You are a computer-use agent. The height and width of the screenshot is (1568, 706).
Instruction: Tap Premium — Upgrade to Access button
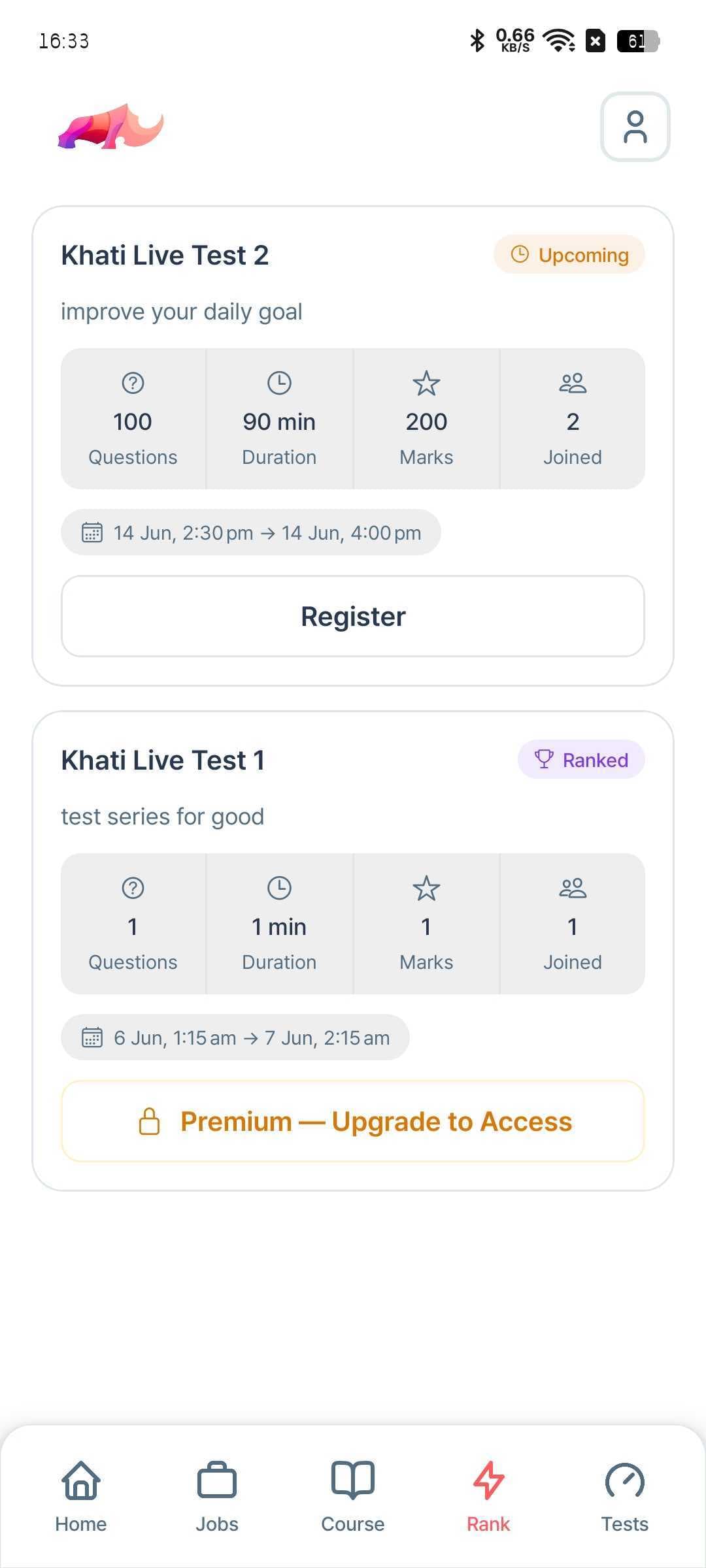(353, 1121)
